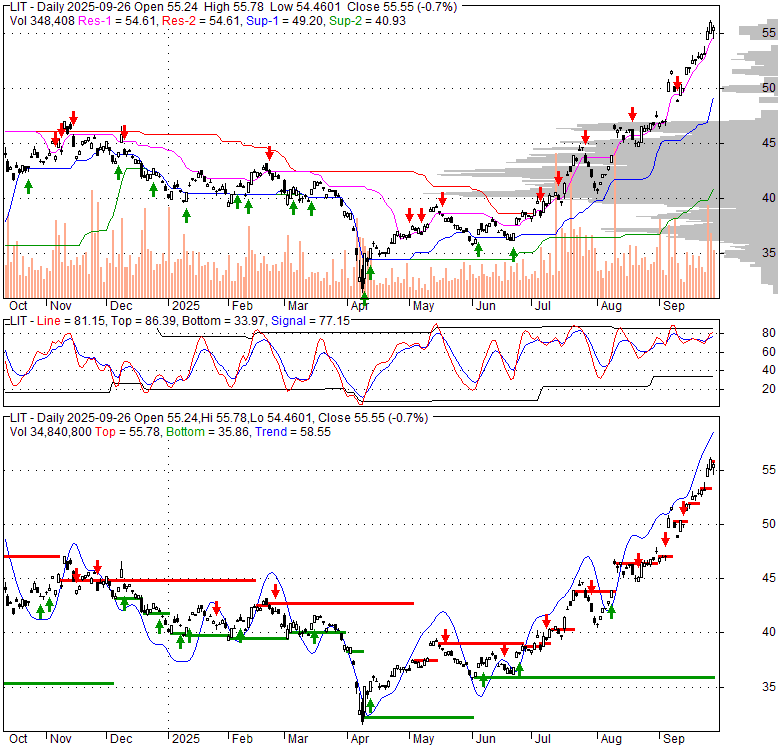
Task: Click the Top = 86.39 oscillator legend
Action: pos(143,321)
